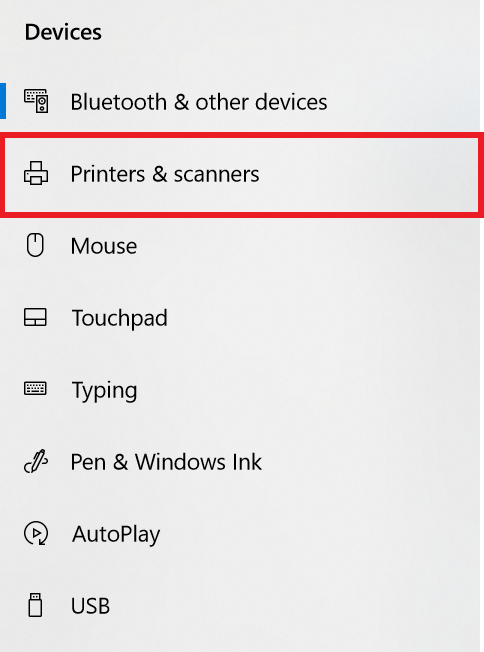The width and height of the screenshot is (484, 652).
Task: Click the keyboard icon next to Typing
Action: click(35, 389)
